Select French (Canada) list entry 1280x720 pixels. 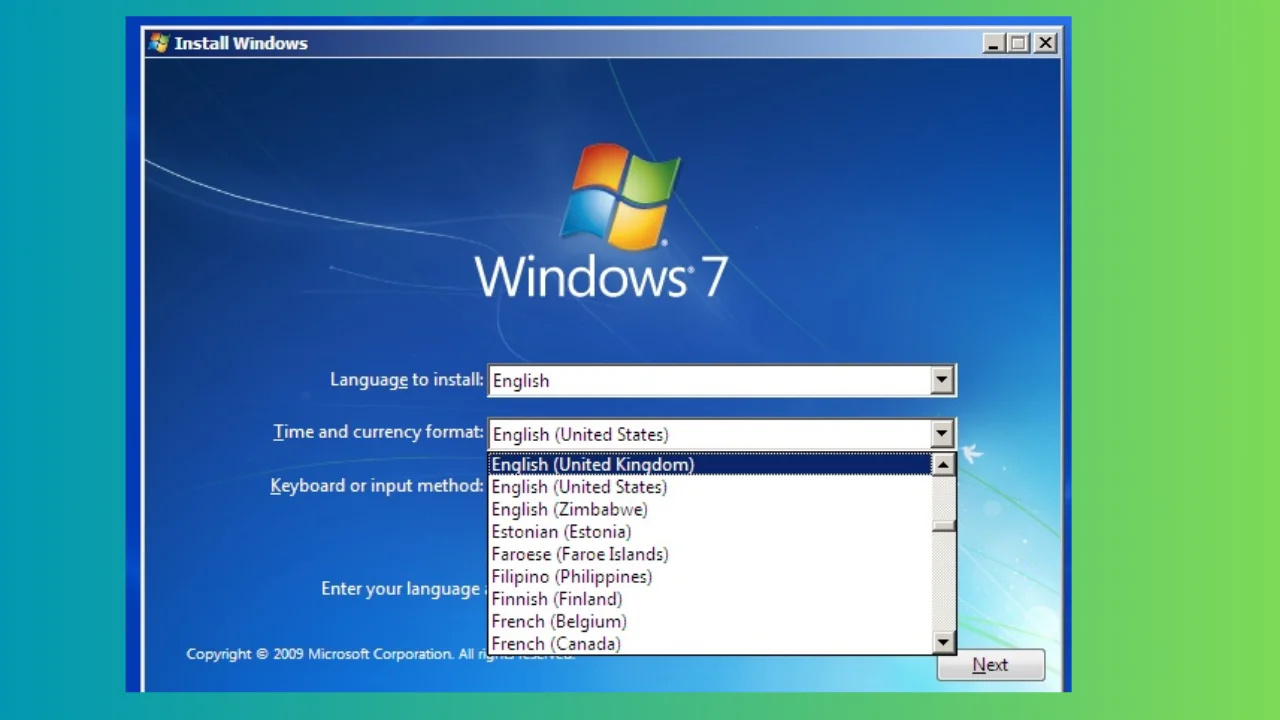tap(710, 643)
